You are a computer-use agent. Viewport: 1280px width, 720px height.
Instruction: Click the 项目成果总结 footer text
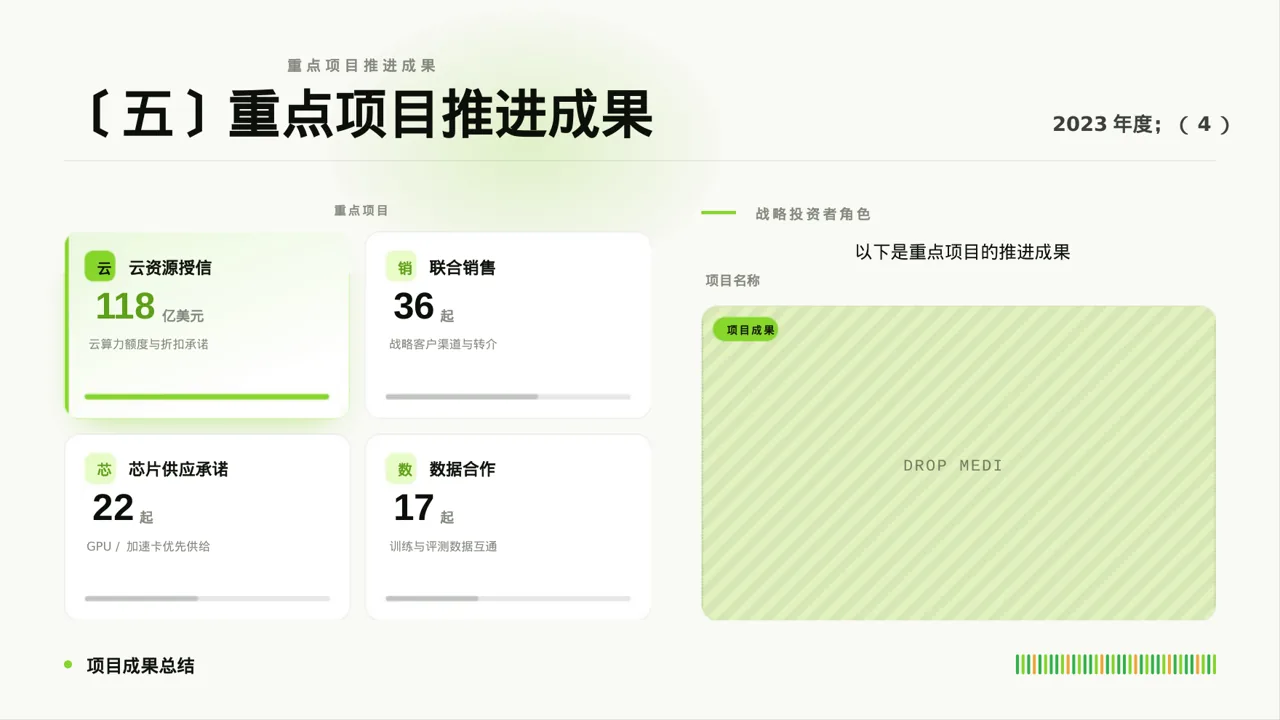pyautogui.click(x=140, y=666)
